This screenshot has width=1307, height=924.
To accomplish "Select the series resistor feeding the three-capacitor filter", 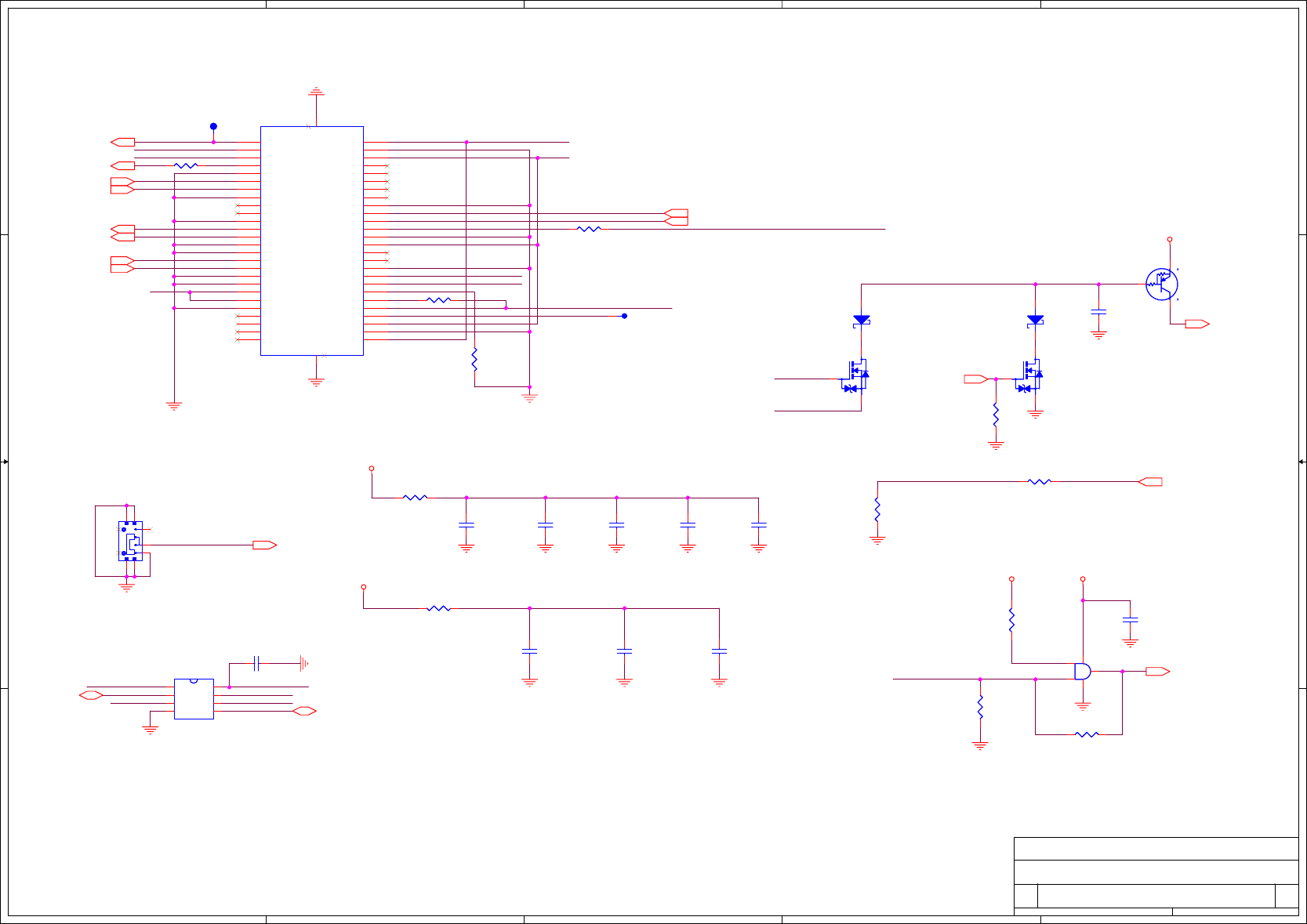I will coord(439,608).
